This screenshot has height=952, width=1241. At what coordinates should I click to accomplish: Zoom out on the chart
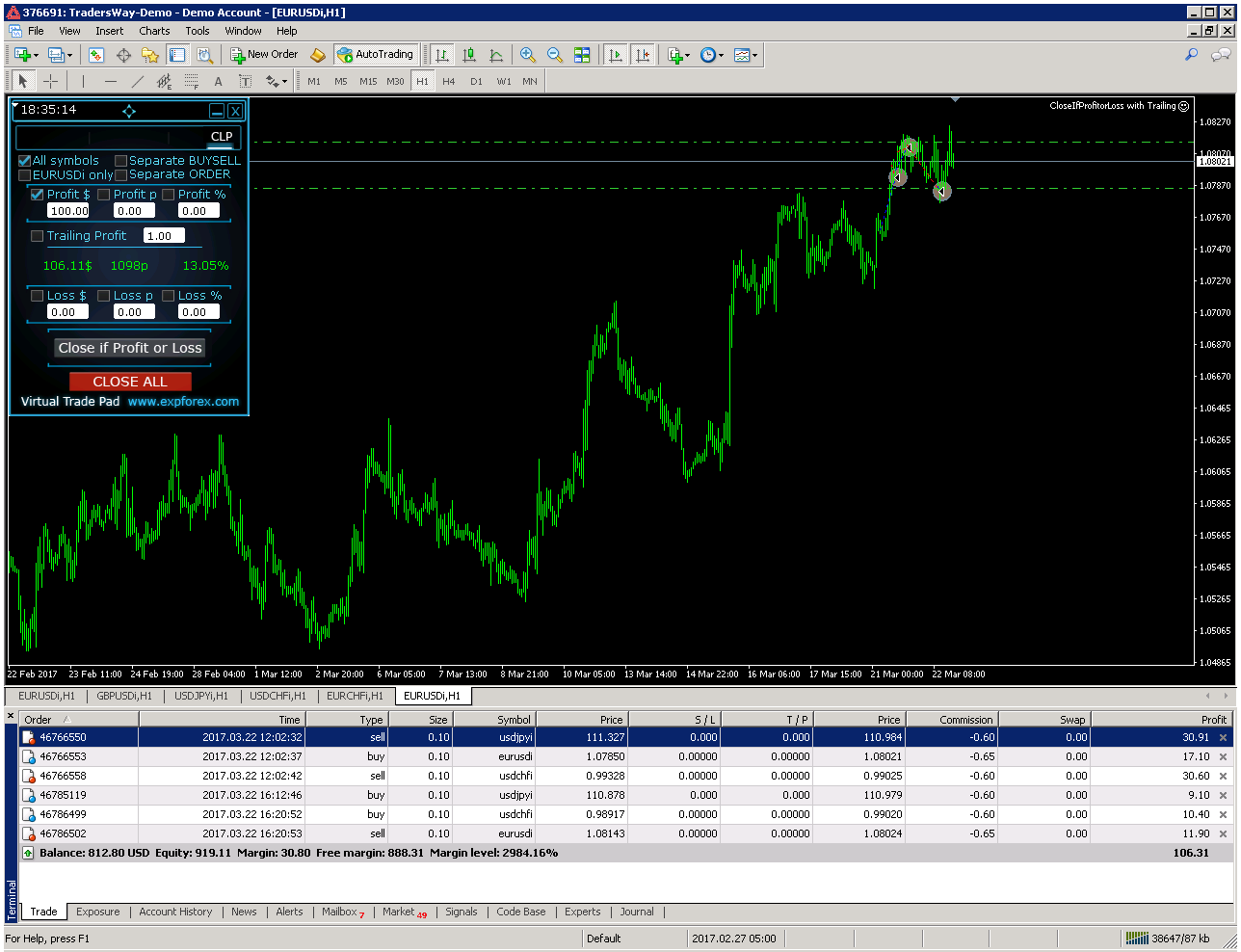pyautogui.click(x=555, y=55)
